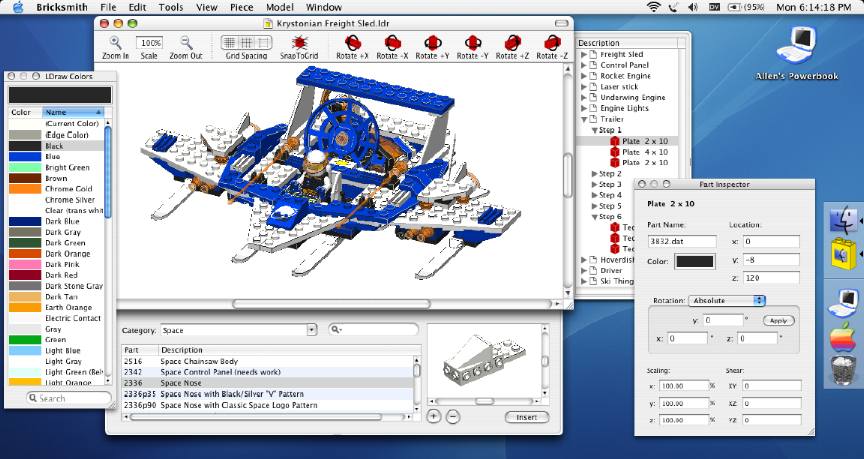The width and height of the screenshot is (864, 459).
Task: Click the Rotate -Z toolbar icon
Action: (551, 43)
